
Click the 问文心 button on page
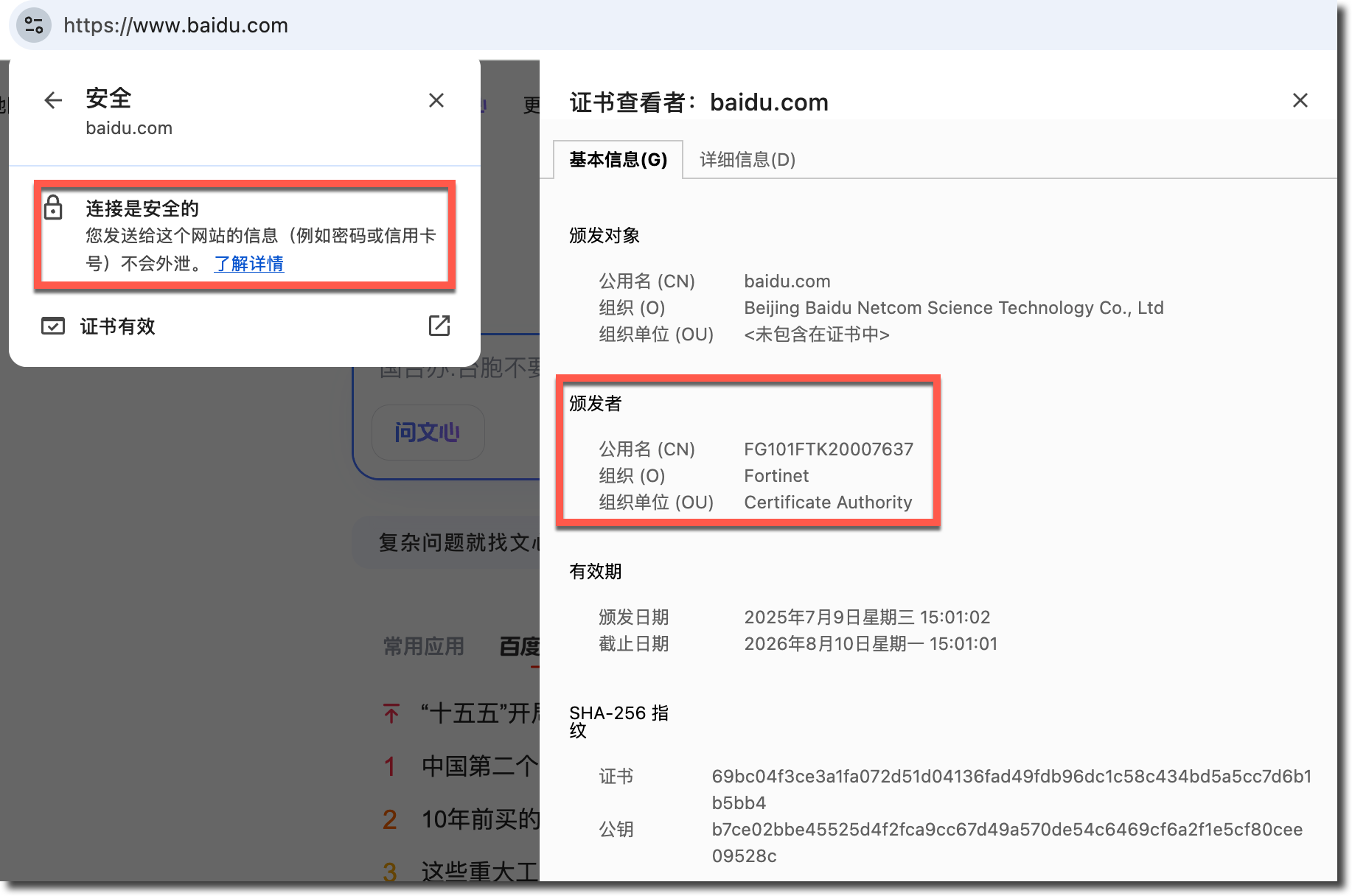click(x=428, y=432)
